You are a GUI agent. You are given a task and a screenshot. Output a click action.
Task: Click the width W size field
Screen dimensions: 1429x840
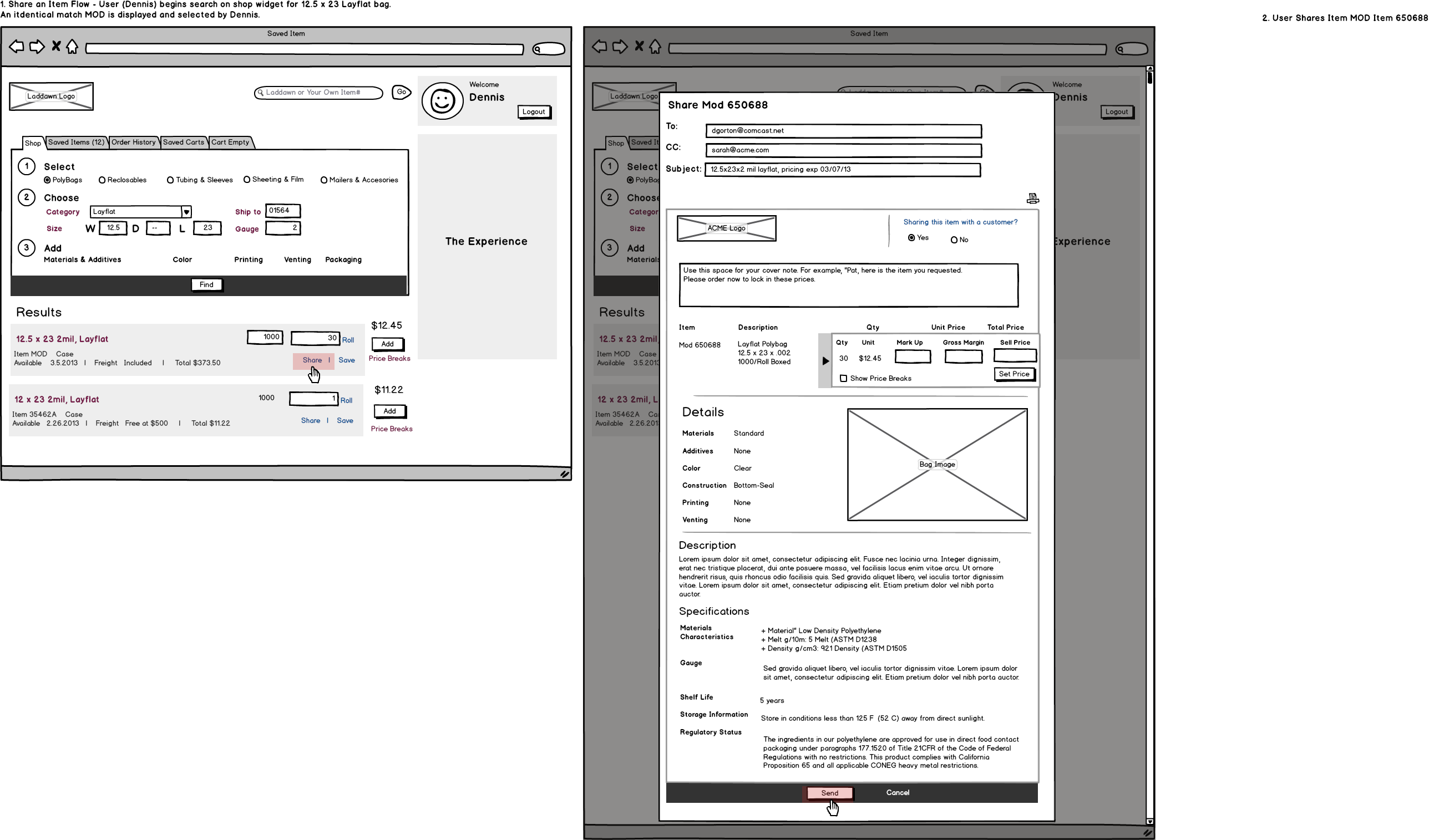tap(113, 228)
